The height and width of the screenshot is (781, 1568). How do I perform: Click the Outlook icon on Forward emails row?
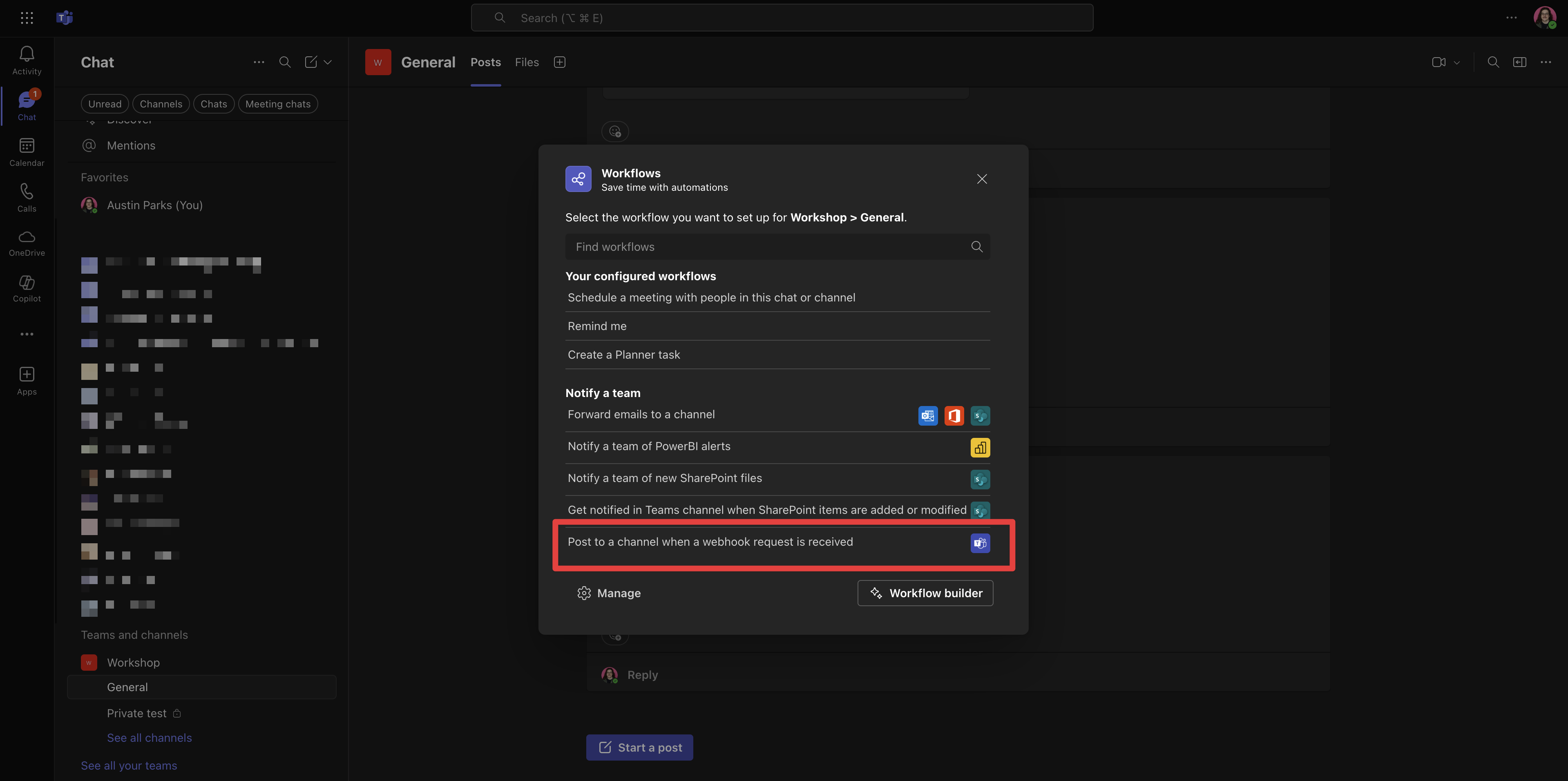pos(928,416)
